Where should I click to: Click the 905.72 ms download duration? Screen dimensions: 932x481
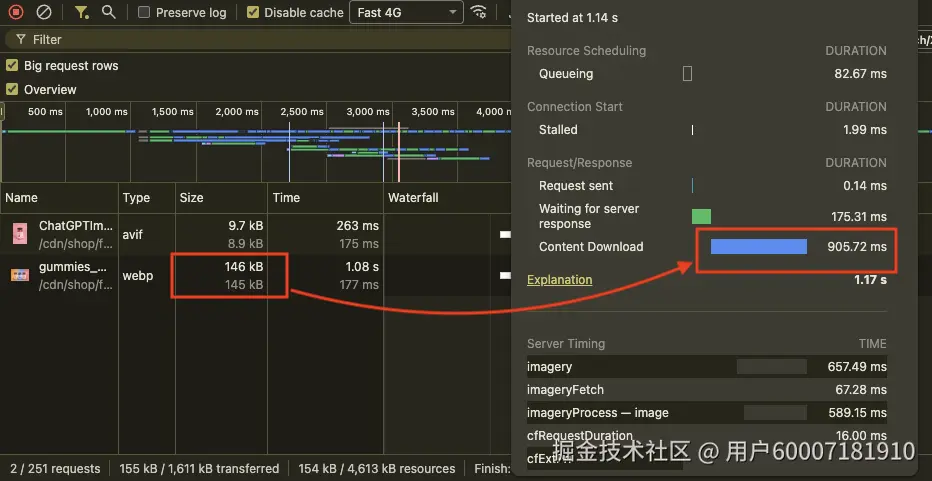857,247
